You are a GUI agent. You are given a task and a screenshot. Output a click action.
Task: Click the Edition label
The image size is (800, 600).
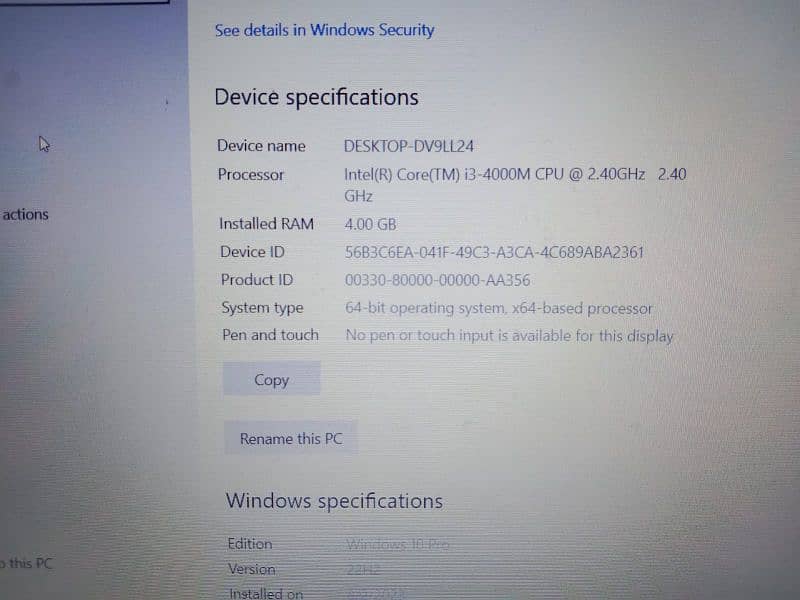tap(249, 544)
